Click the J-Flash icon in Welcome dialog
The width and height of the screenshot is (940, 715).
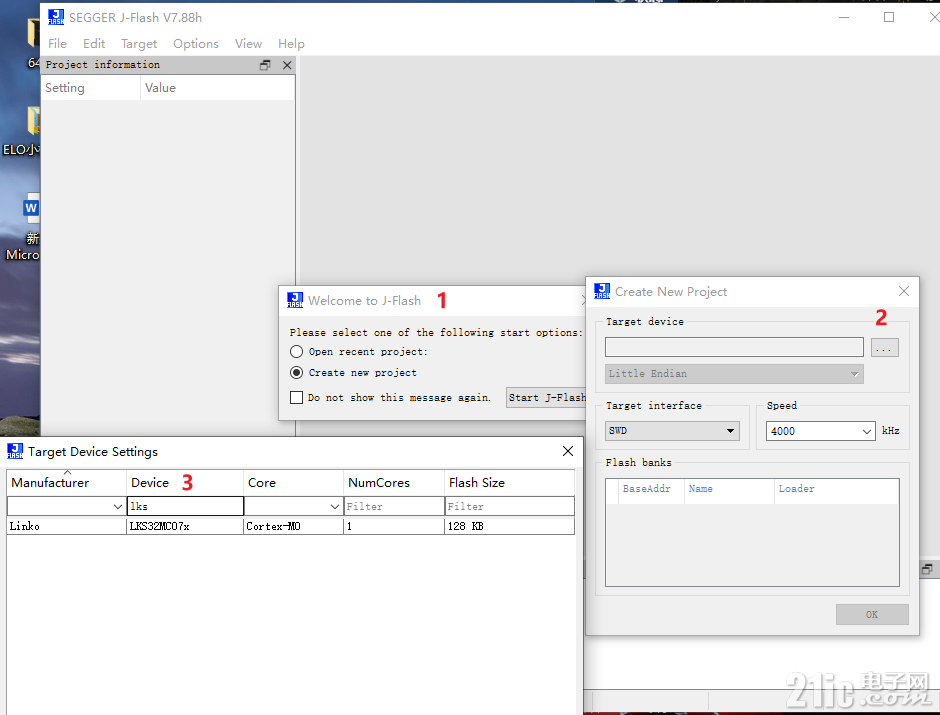(x=295, y=300)
